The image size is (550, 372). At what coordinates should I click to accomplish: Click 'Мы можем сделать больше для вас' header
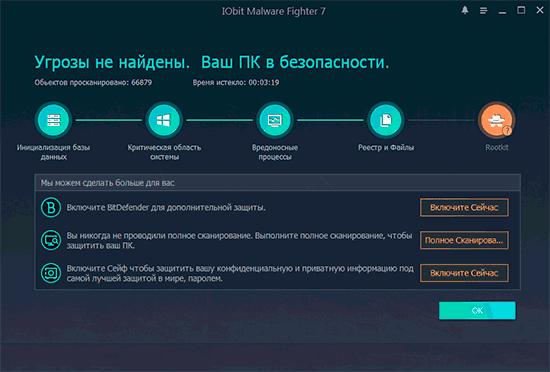tap(108, 183)
